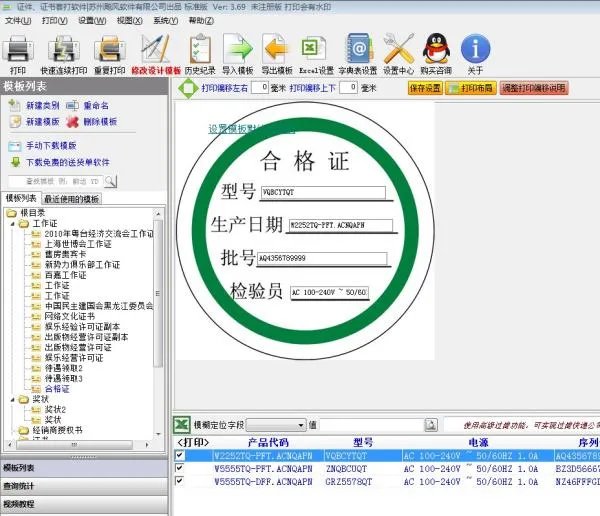Collapse the 工作证 folder in the tree
This screenshot has width=600, height=516.
(13, 224)
